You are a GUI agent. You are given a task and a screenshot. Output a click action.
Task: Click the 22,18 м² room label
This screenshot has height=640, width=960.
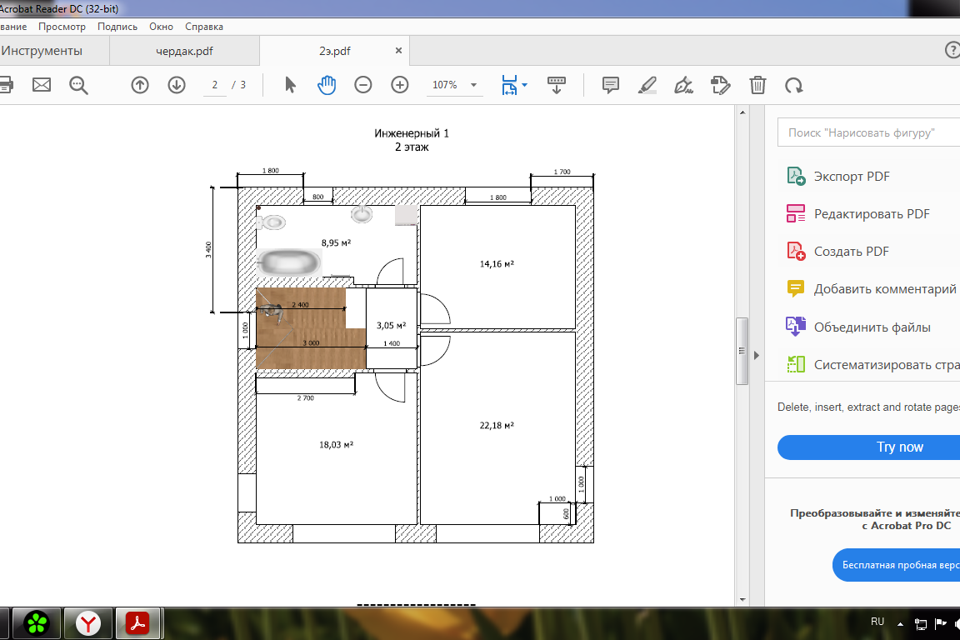click(x=497, y=425)
